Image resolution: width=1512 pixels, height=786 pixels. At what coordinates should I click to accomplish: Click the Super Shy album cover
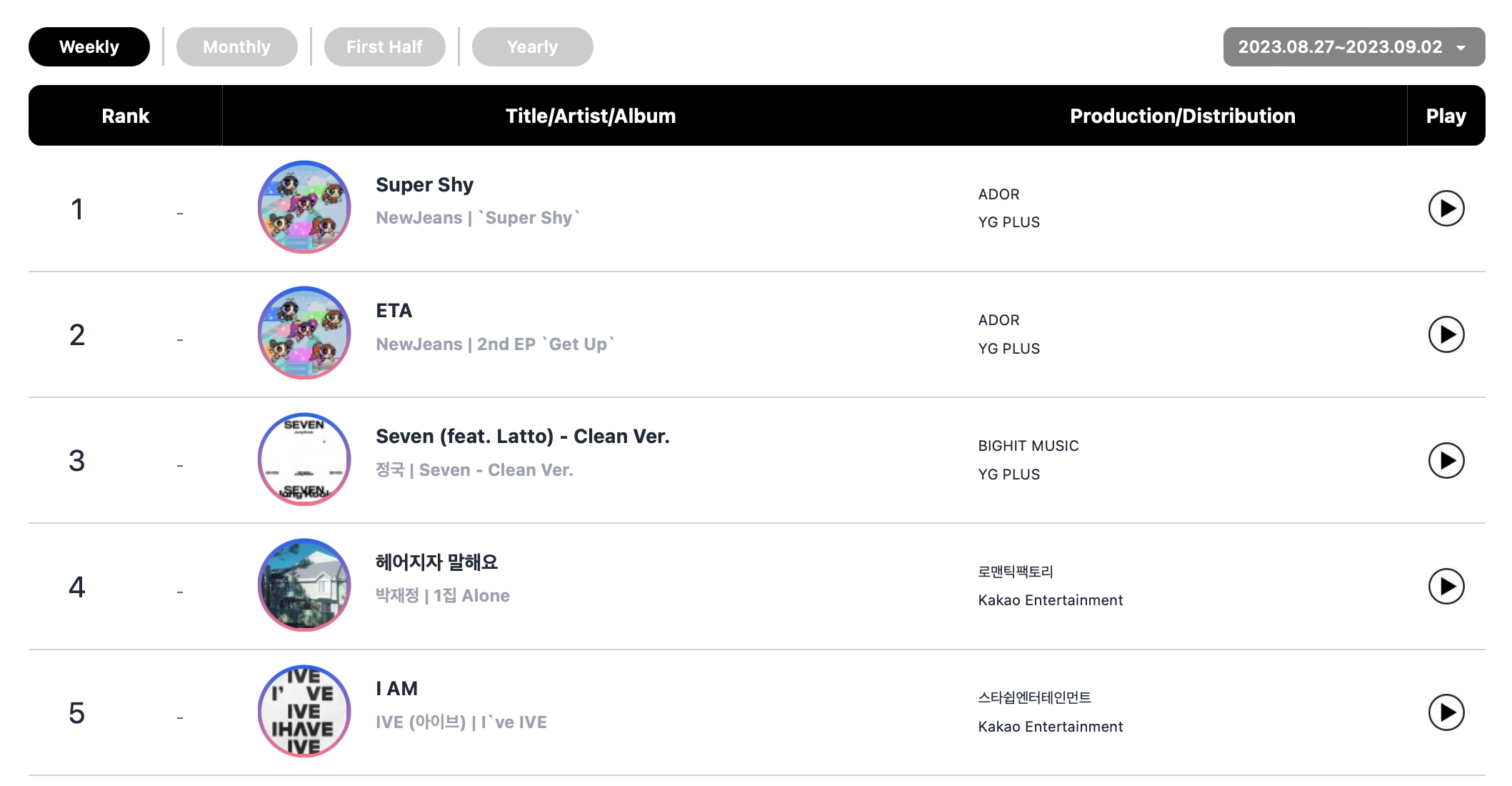pos(304,207)
